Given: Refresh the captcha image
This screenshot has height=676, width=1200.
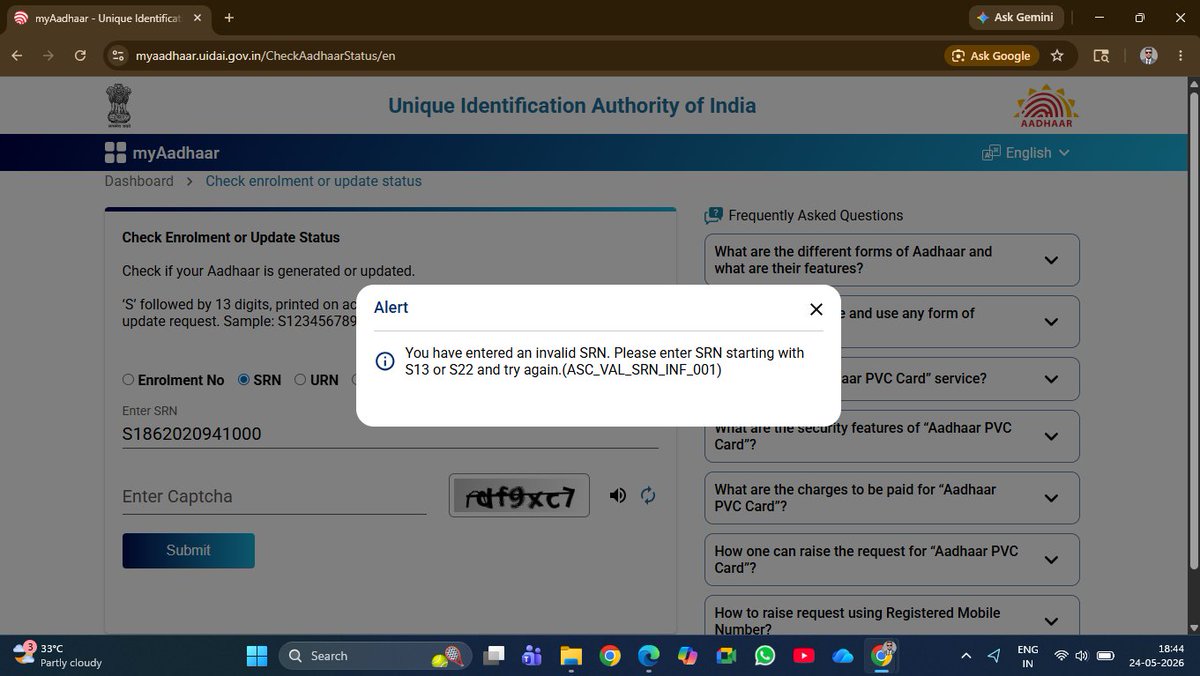Looking at the screenshot, I should [647, 495].
